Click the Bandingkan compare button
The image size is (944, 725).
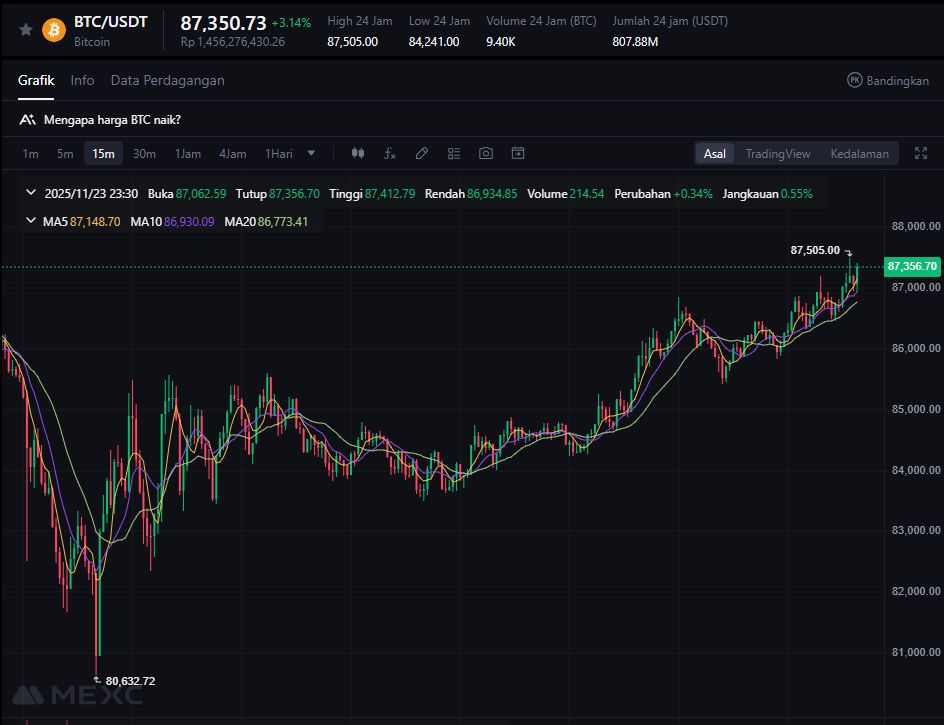point(888,80)
